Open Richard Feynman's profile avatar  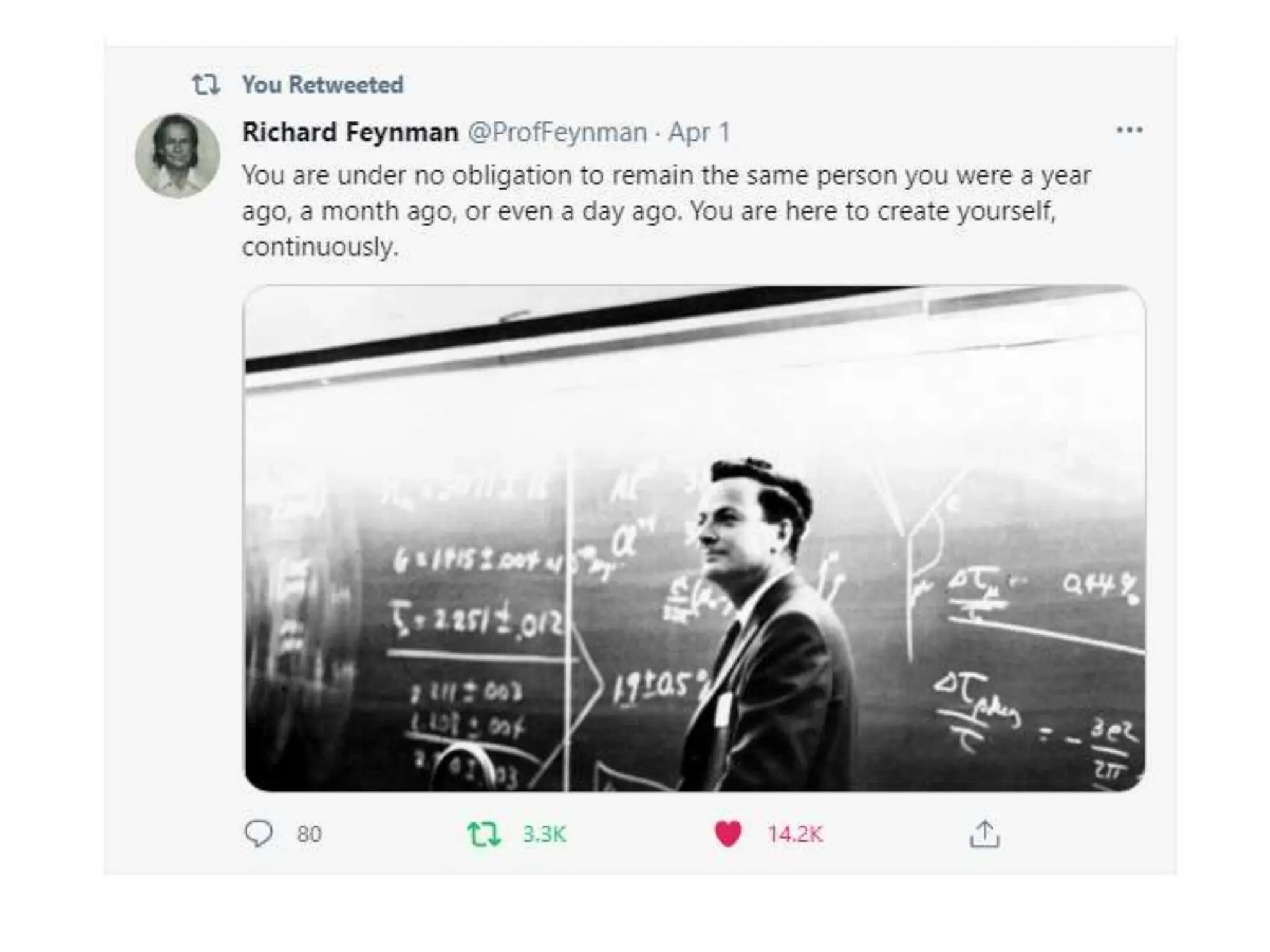pos(177,155)
